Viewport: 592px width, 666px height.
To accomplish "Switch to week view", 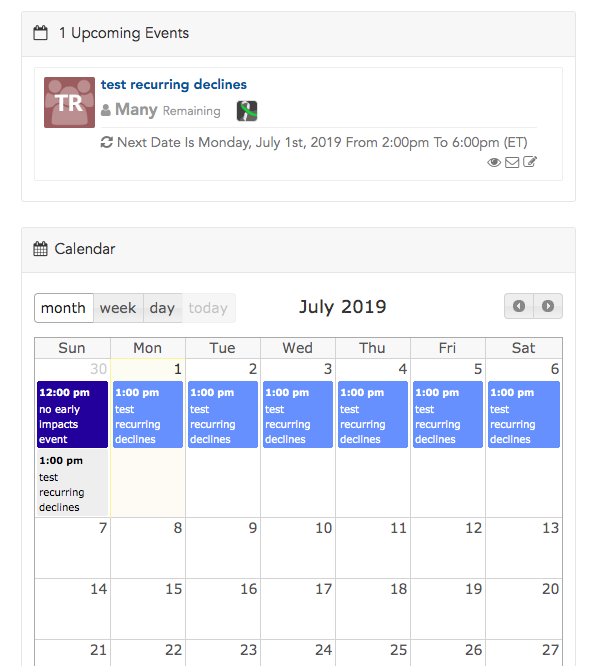I will 118,308.
